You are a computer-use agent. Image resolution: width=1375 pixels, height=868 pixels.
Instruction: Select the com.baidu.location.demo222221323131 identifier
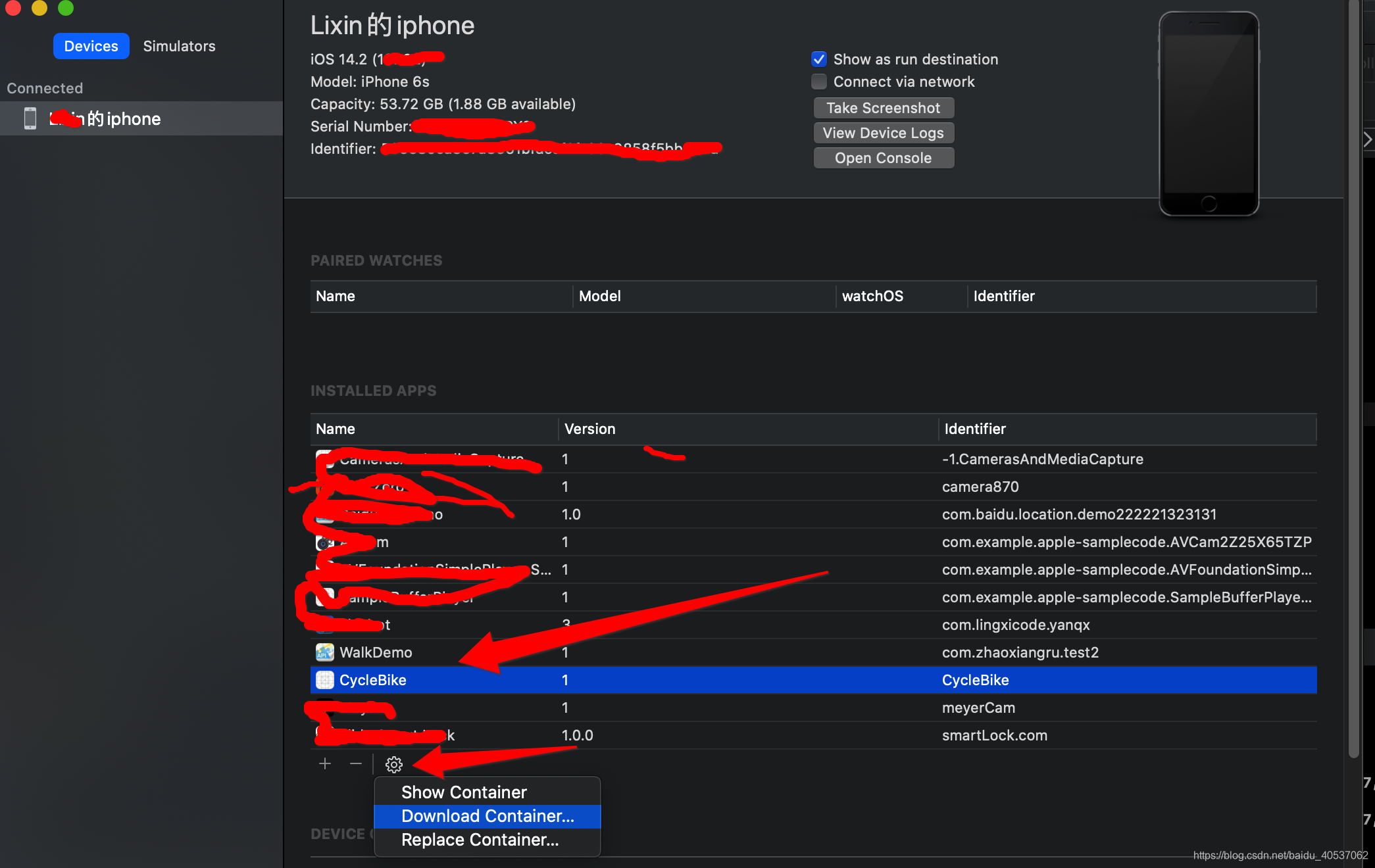coord(1080,514)
